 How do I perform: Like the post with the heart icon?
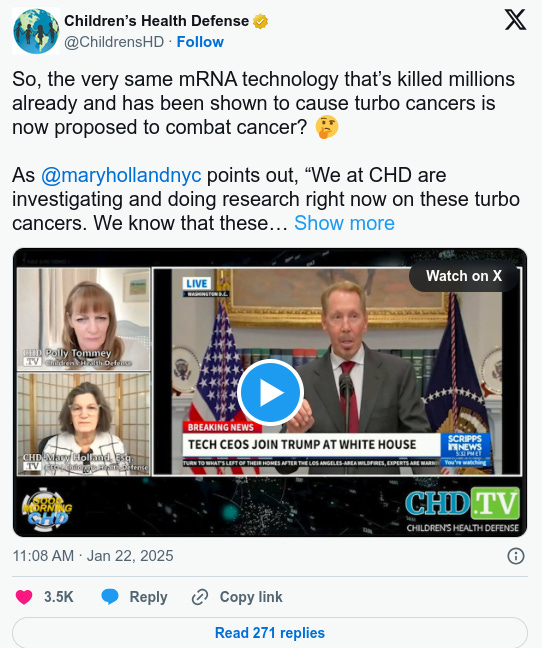coord(24,597)
